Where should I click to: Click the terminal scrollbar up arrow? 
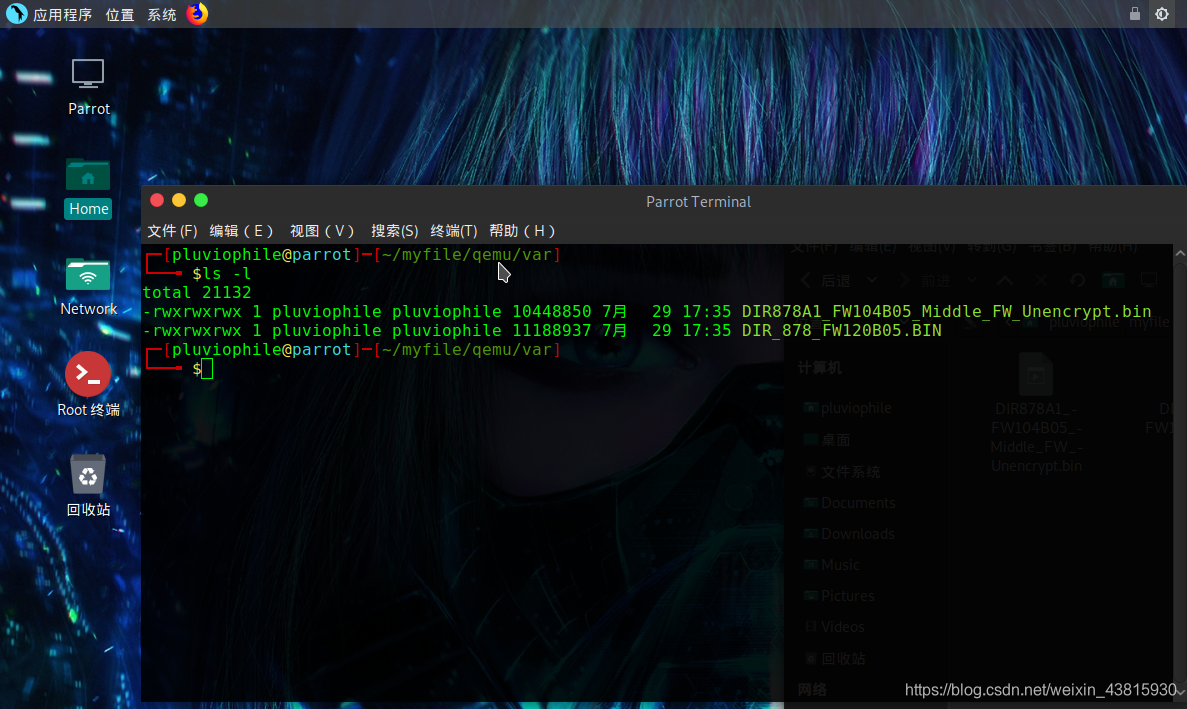click(1180, 253)
